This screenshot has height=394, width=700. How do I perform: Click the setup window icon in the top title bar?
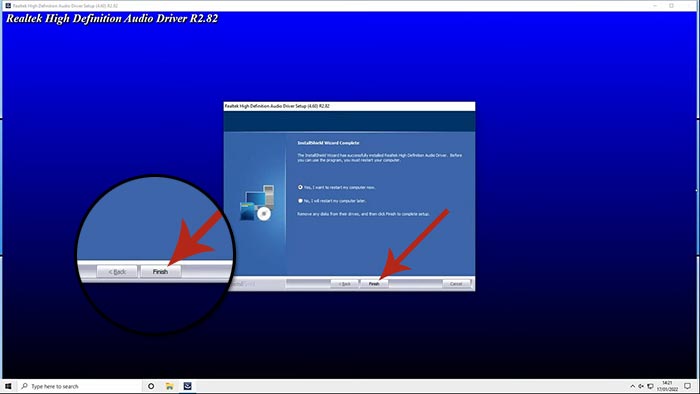[8, 5]
